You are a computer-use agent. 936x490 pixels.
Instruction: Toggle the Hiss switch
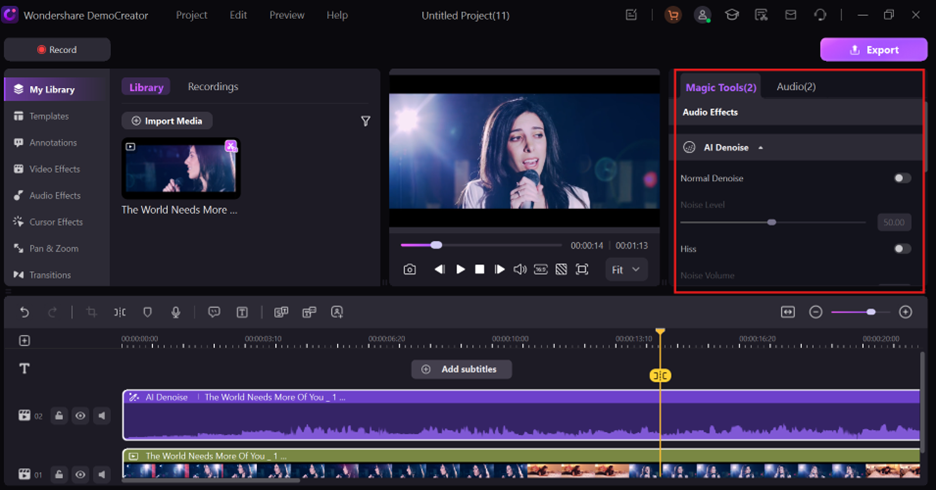click(x=902, y=248)
